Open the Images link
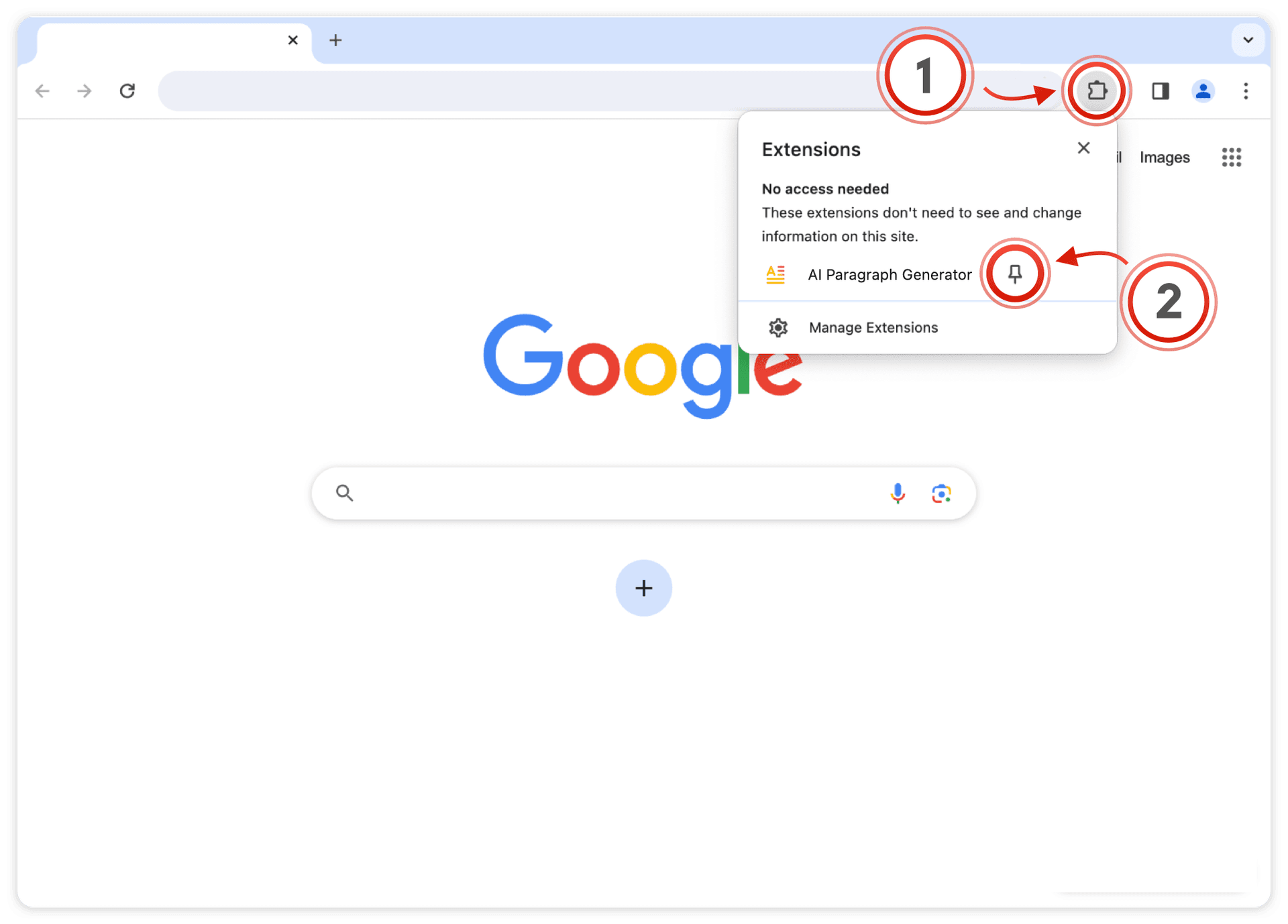 click(1165, 158)
